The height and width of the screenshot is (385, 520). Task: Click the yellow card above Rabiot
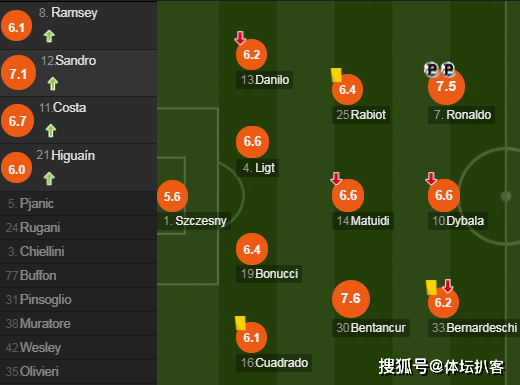click(x=336, y=75)
